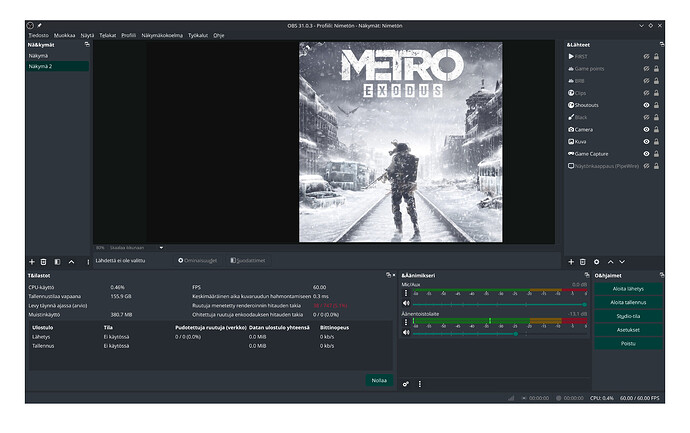
Task: Hide the Kuva source
Action: pyautogui.click(x=646, y=142)
